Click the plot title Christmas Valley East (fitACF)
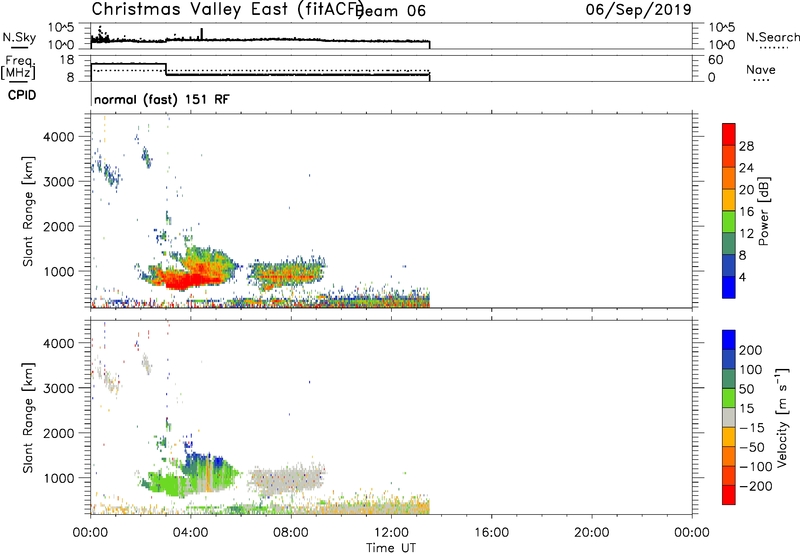This screenshot has height=554, width=800. [x=227, y=10]
